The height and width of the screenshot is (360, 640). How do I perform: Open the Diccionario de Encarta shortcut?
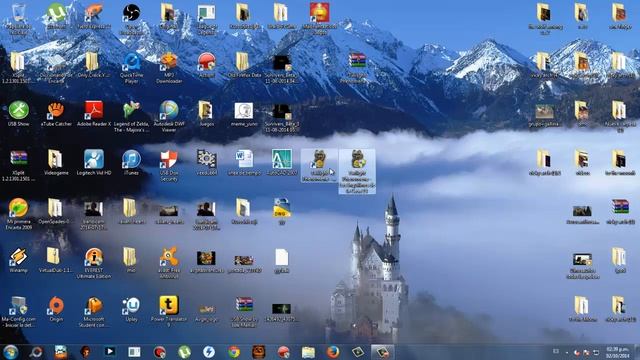(x=56, y=67)
